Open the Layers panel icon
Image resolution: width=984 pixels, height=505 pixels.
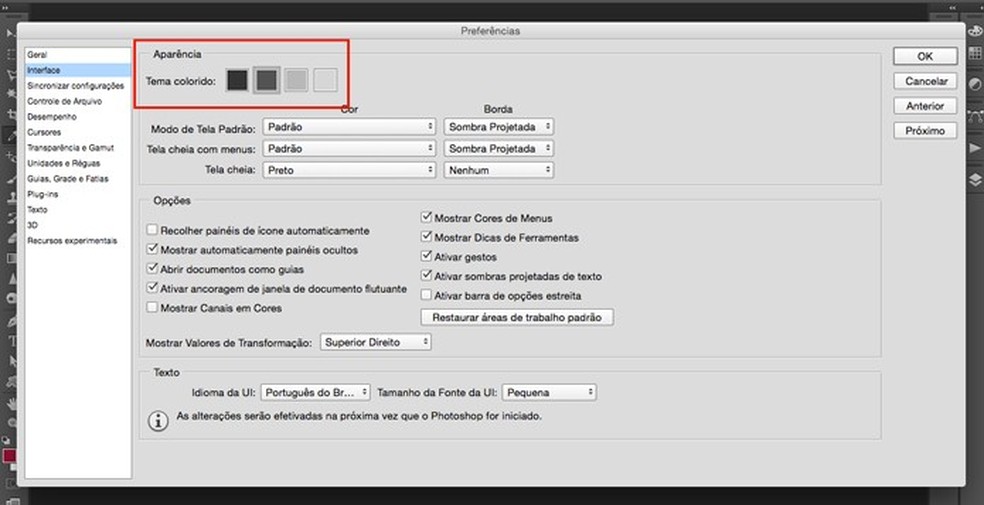pos(975,180)
